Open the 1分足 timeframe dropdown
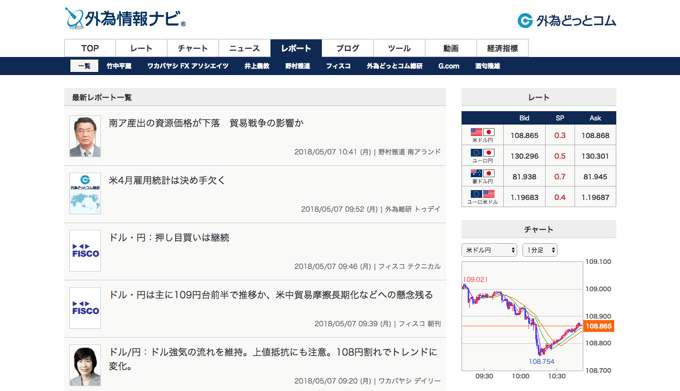Image resolution: width=680 pixels, height=391 pixels. pos(540,250)
